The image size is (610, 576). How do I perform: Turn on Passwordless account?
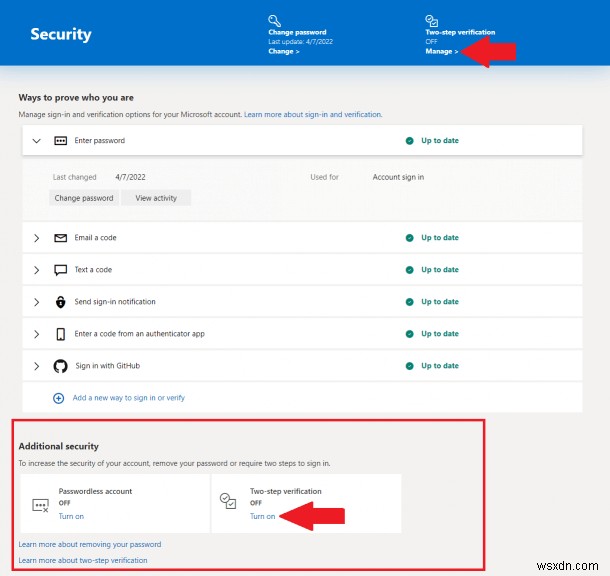pos(71,516)
